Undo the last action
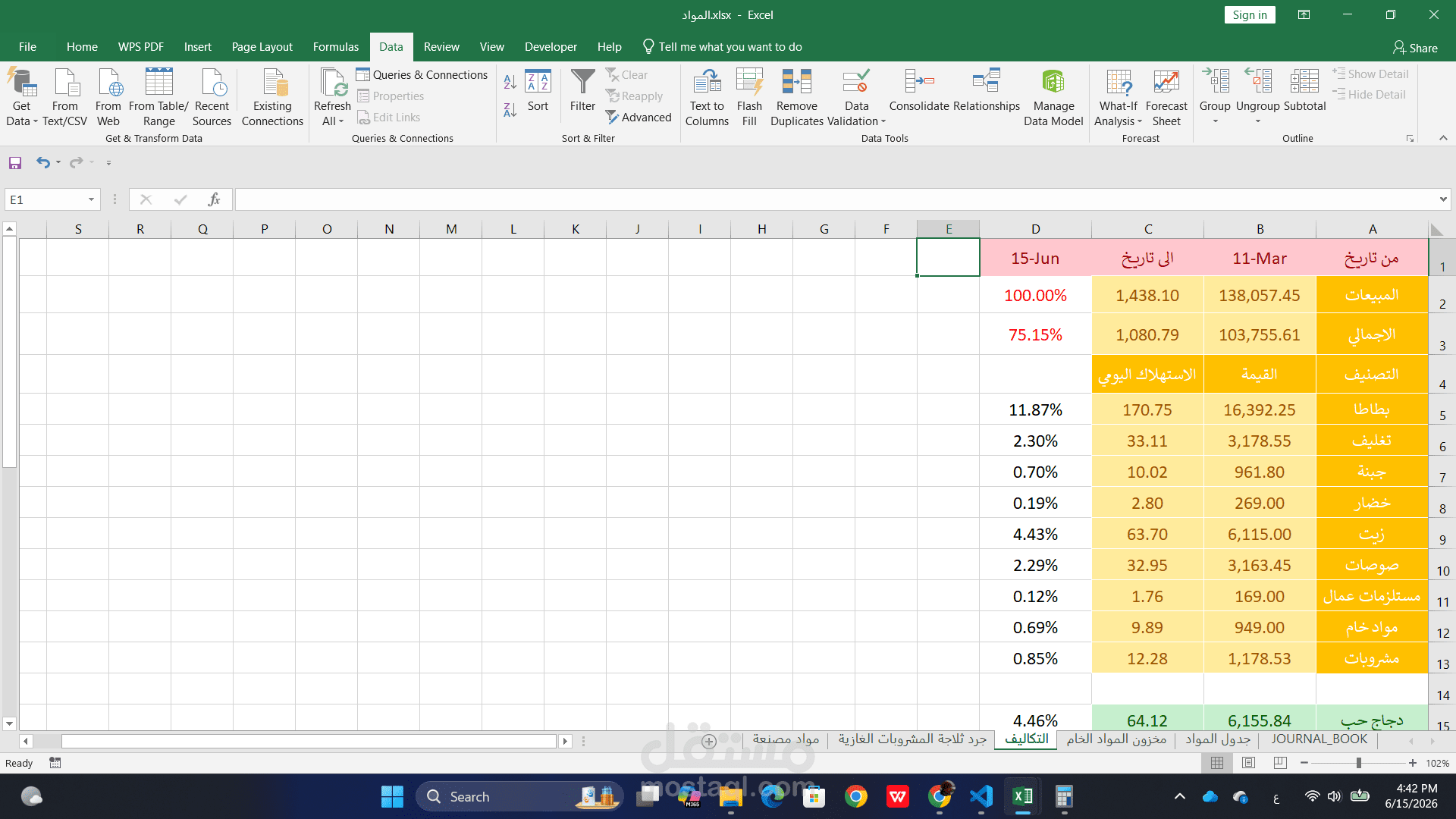This screenshot has width=1456, height=819. point(43,162)
